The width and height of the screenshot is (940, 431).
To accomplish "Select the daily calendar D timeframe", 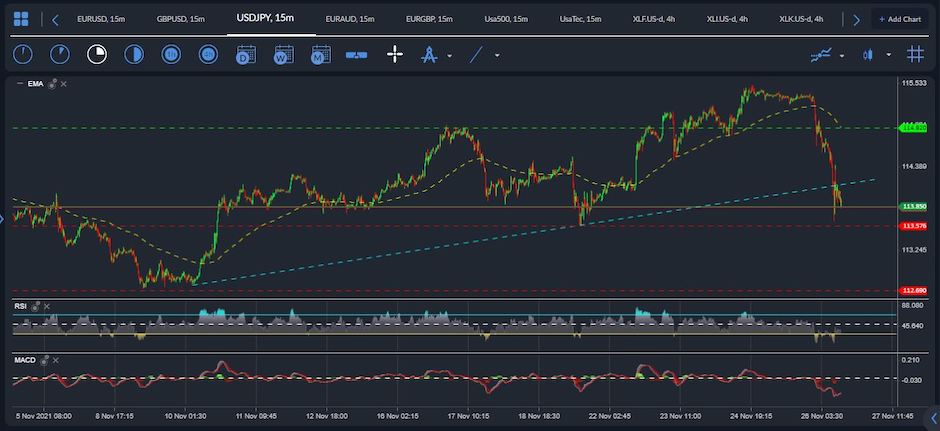I will click(x=246, y=55).
